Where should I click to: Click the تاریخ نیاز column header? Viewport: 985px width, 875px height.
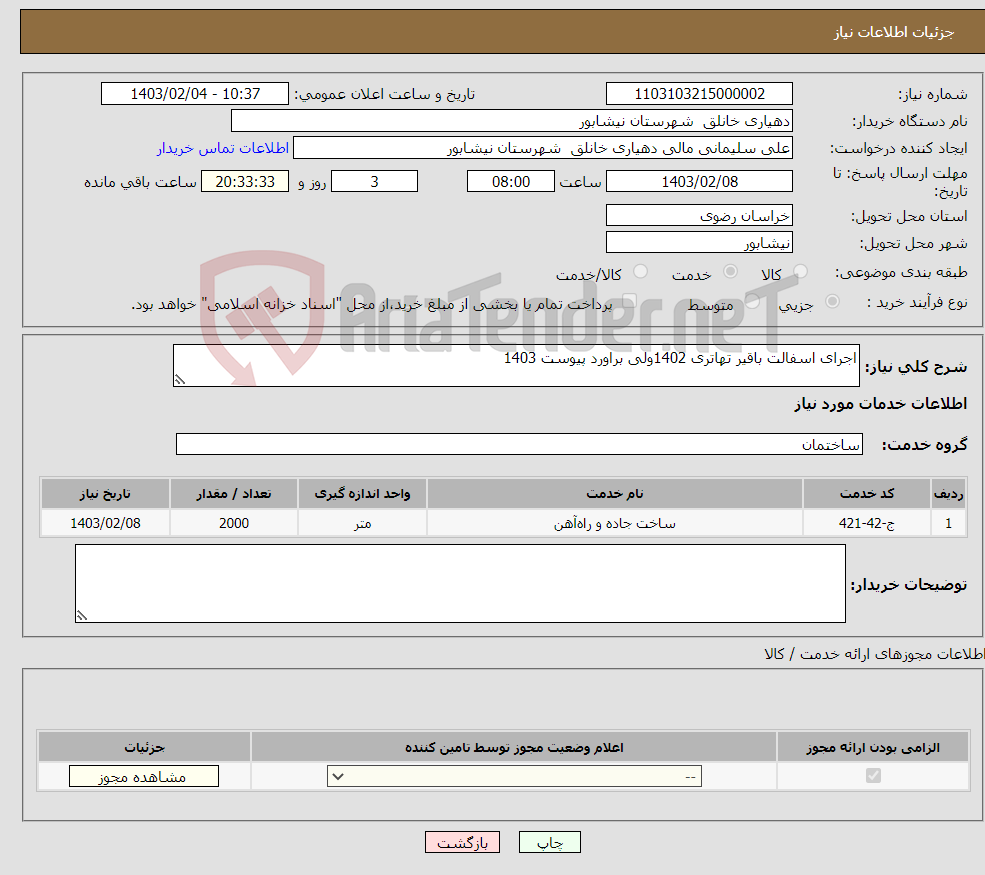coord(105,494)
